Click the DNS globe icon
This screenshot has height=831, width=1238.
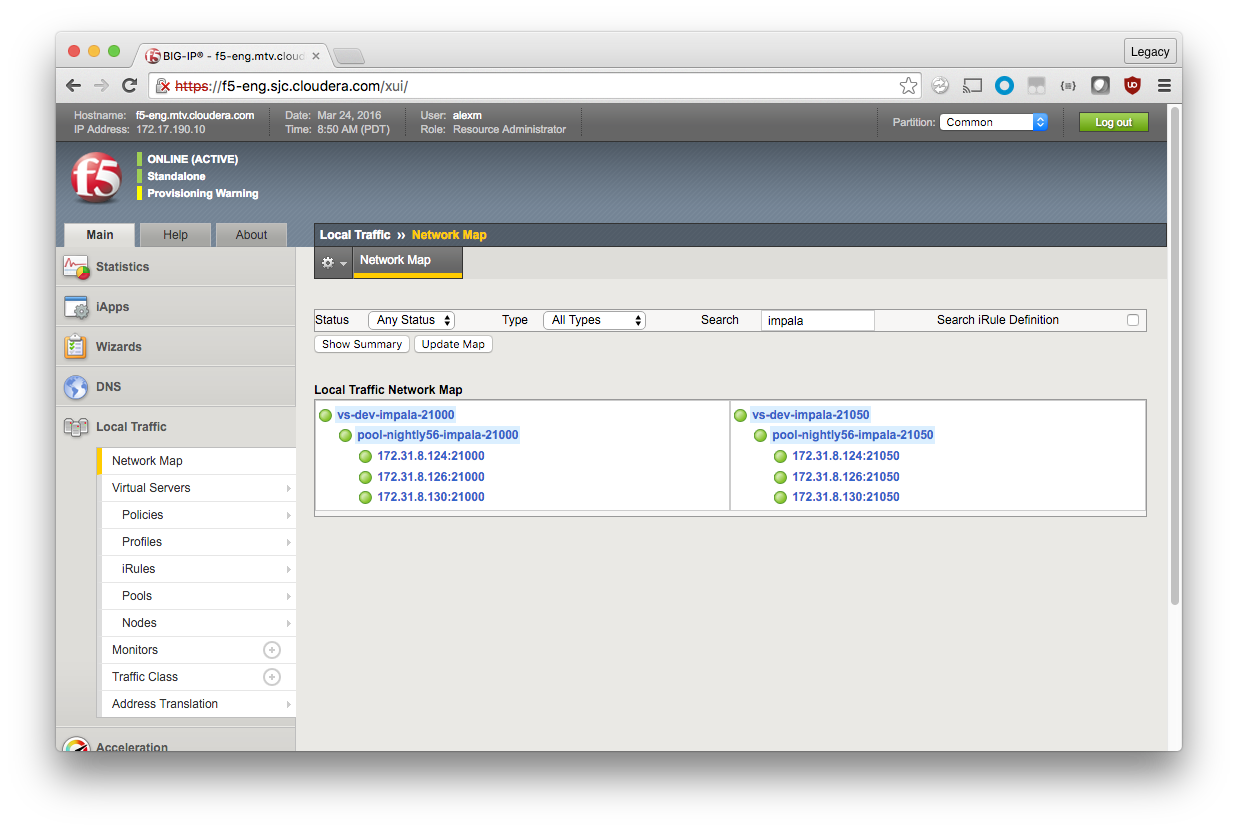tap(76, 387)
